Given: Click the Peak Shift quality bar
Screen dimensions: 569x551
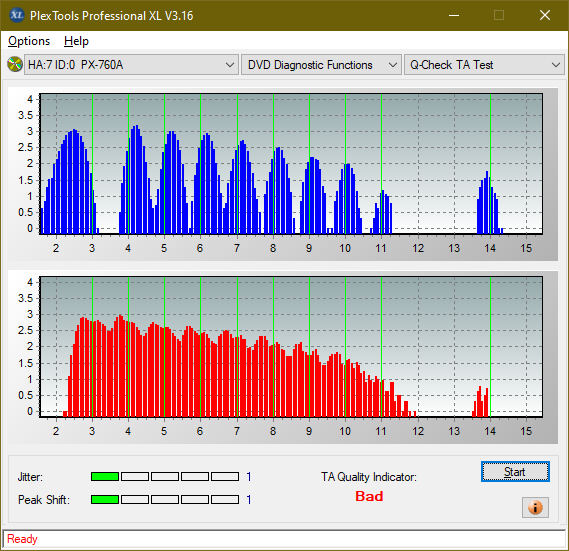Looking at the screenshot, I should 165,499.
